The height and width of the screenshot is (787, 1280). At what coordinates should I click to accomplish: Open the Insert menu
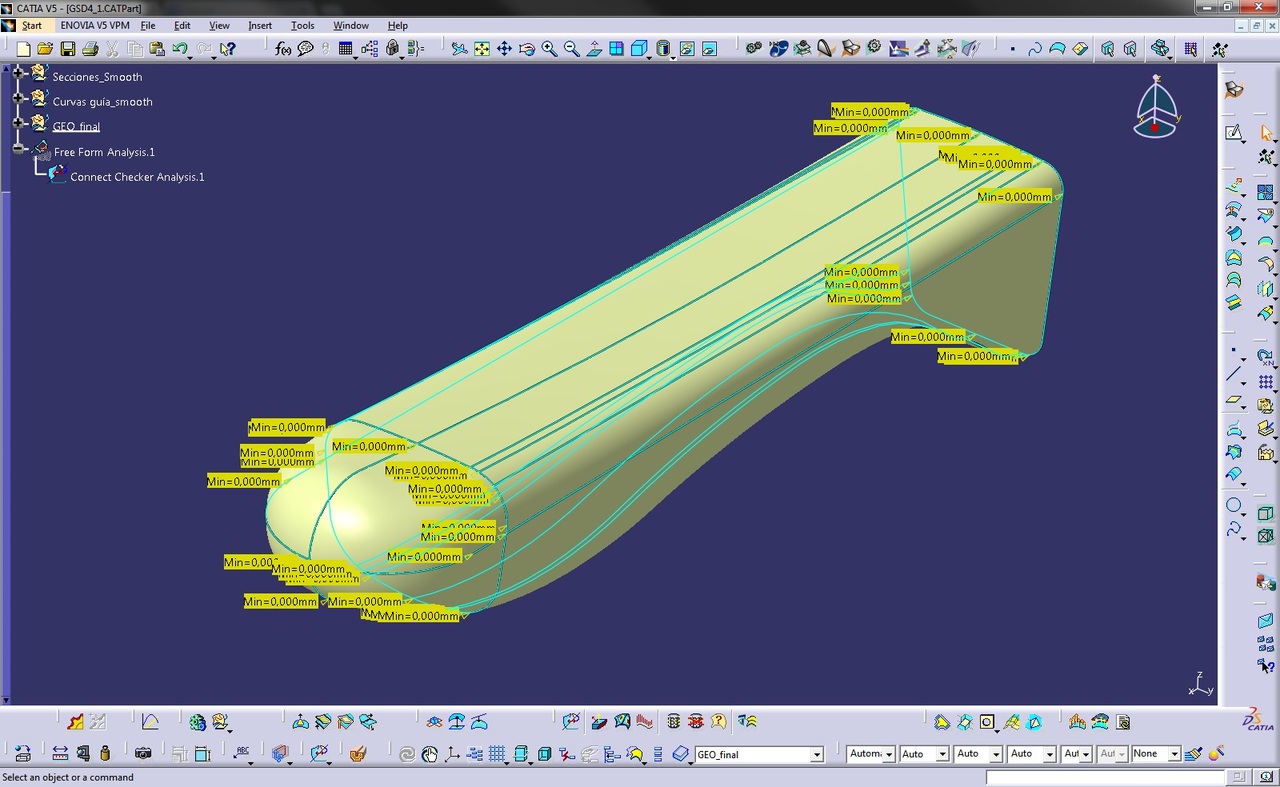pyautogui.click(x=260, y=25)
